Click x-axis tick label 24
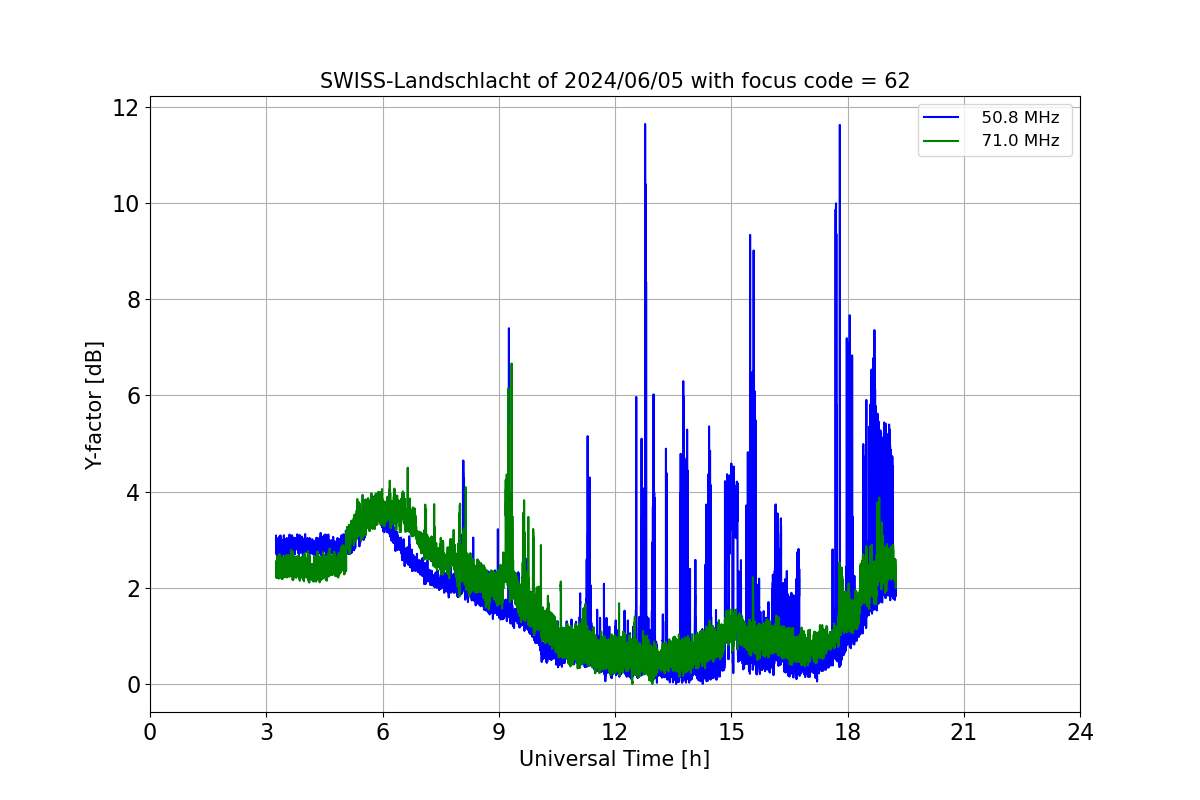The height and width of the screenshot is (800, 1200). click(1080, 732)
